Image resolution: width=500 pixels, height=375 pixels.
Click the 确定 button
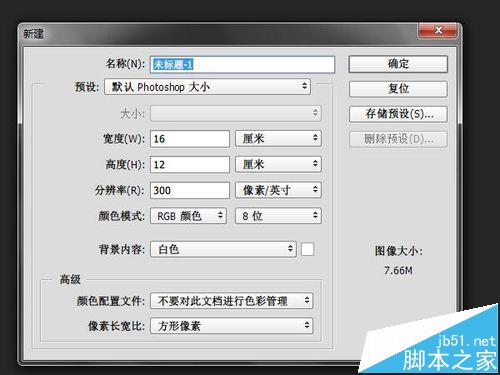point(398,64)
